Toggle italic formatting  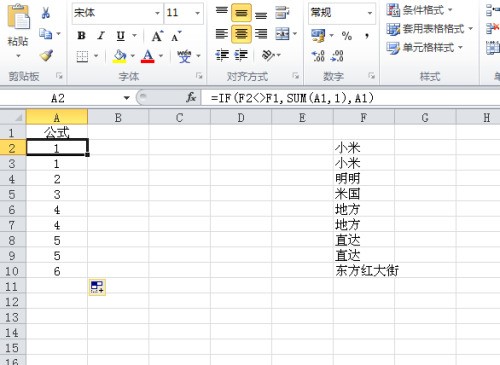(101, 36)
